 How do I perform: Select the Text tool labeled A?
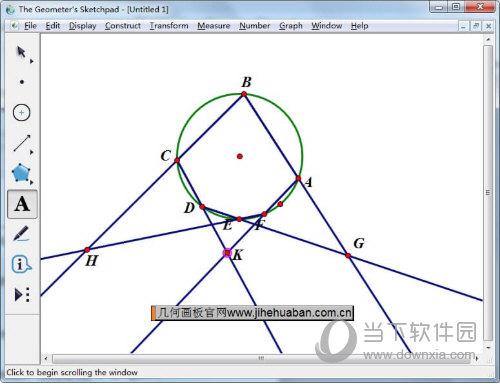pyautogui.click(x=22, y=204)
